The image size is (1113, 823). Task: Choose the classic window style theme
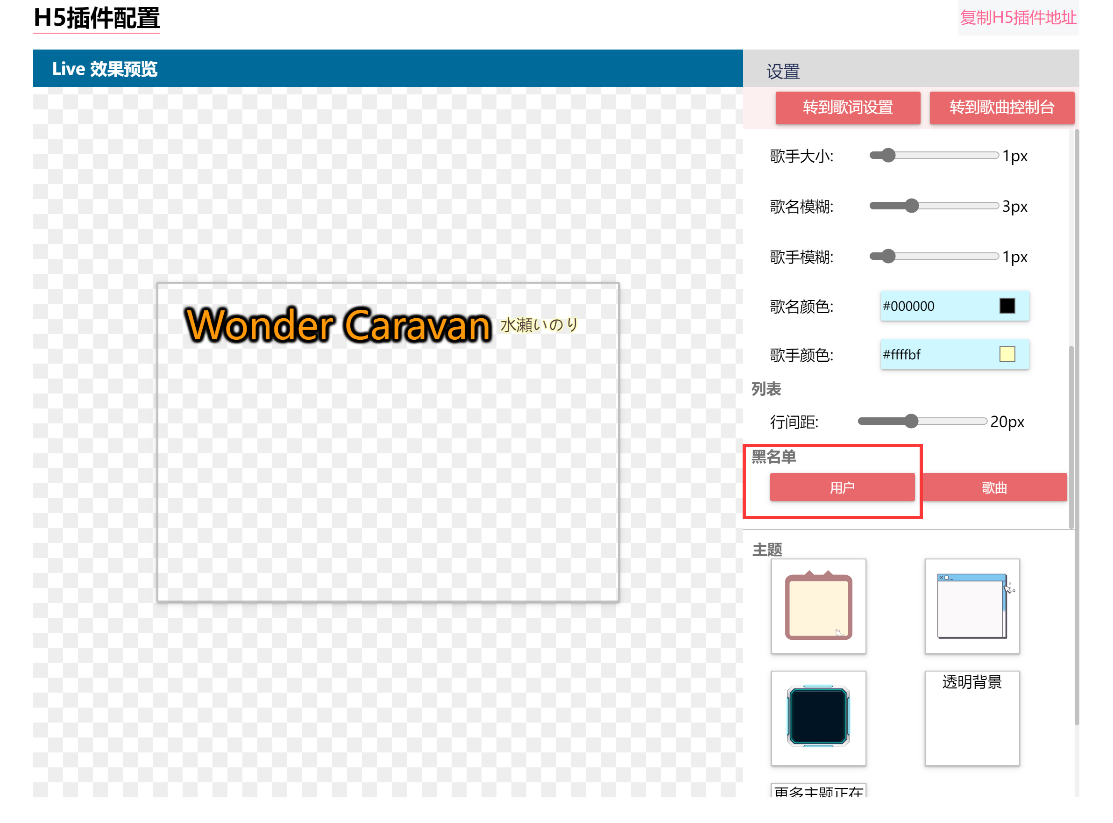click(972, 606)
